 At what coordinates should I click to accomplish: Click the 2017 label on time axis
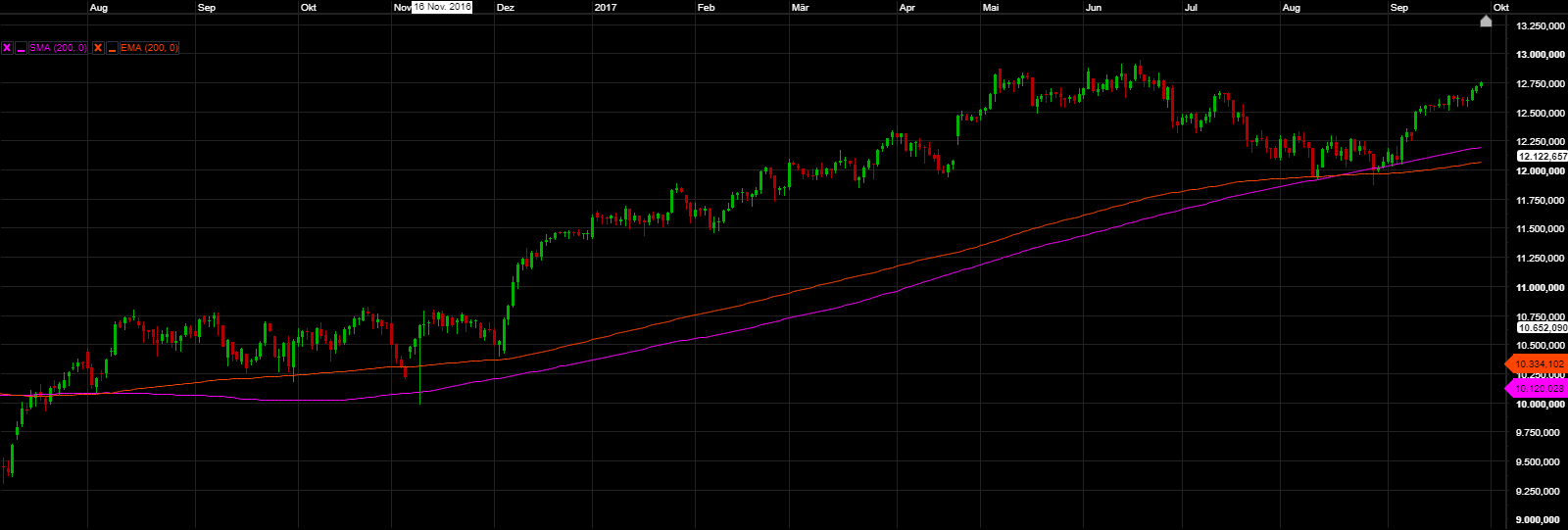click(606, 8)
